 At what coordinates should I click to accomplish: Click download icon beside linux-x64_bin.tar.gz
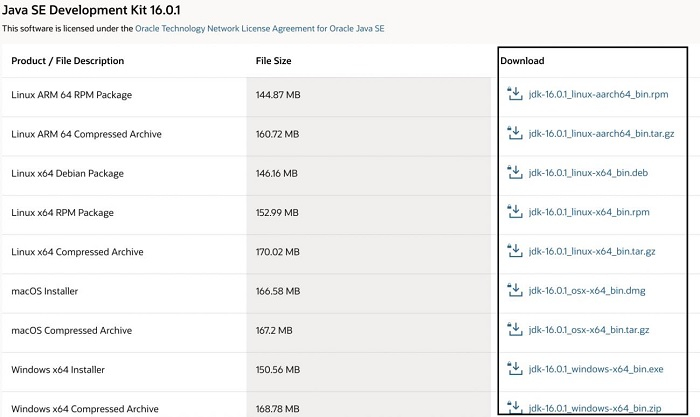tap(515, 251)
